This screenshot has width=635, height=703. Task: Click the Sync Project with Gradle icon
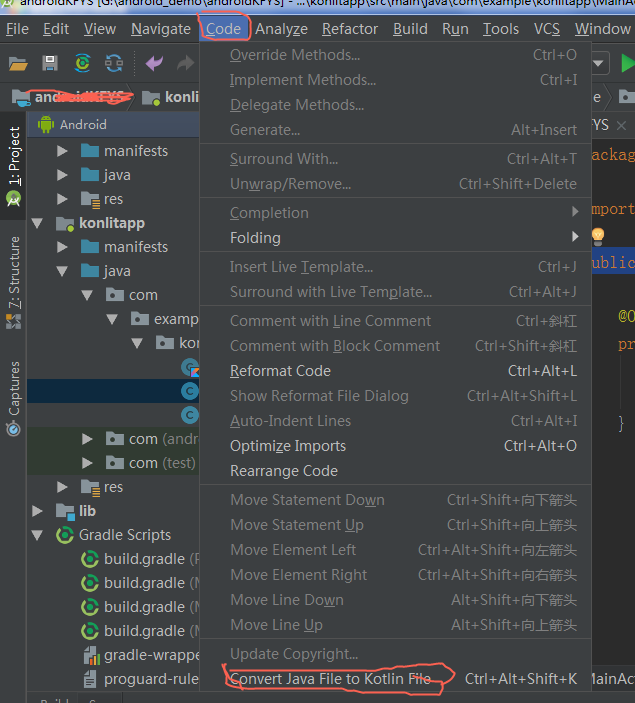(x=83, y=63)
